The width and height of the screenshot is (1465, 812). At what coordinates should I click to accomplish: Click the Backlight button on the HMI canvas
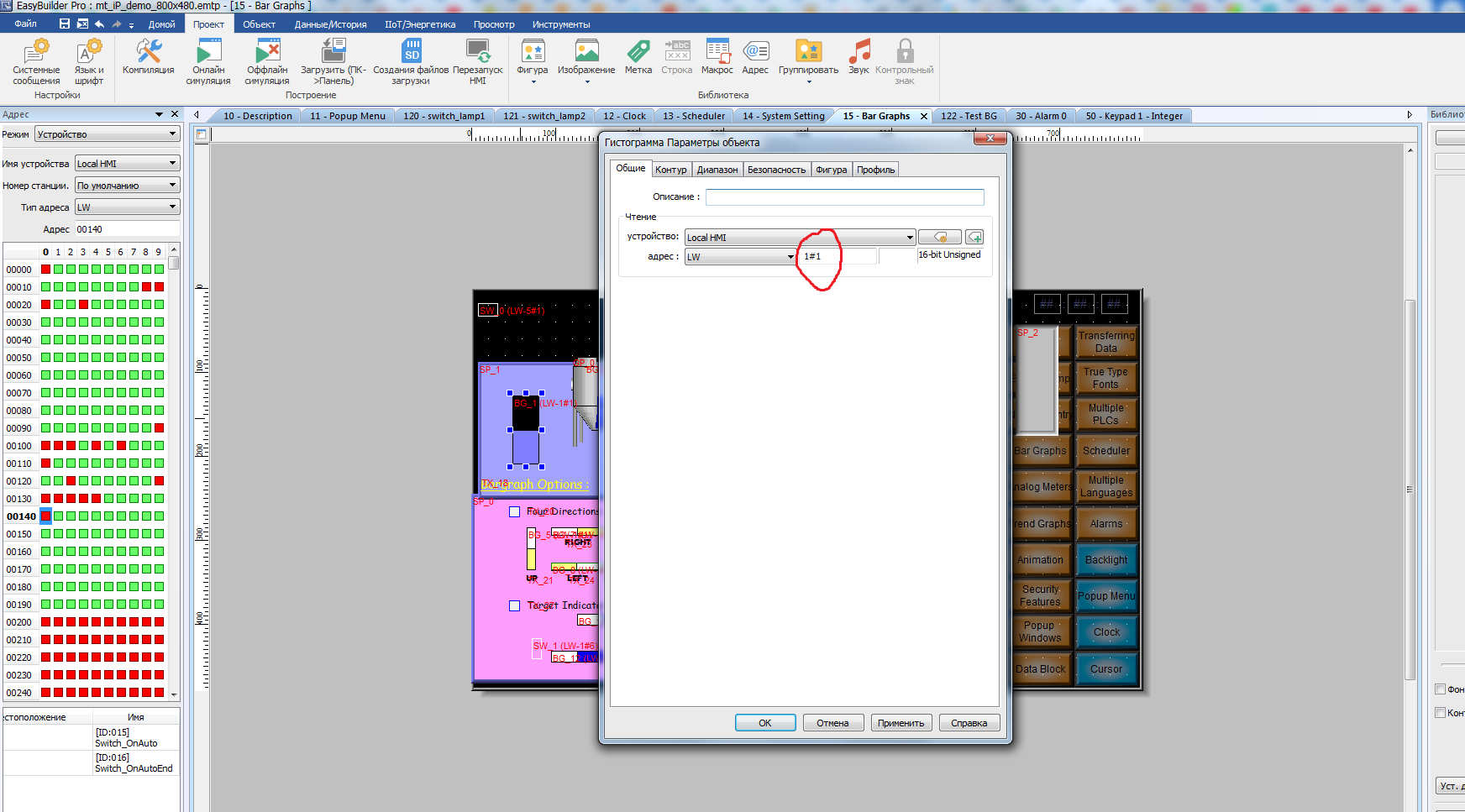1106,560
